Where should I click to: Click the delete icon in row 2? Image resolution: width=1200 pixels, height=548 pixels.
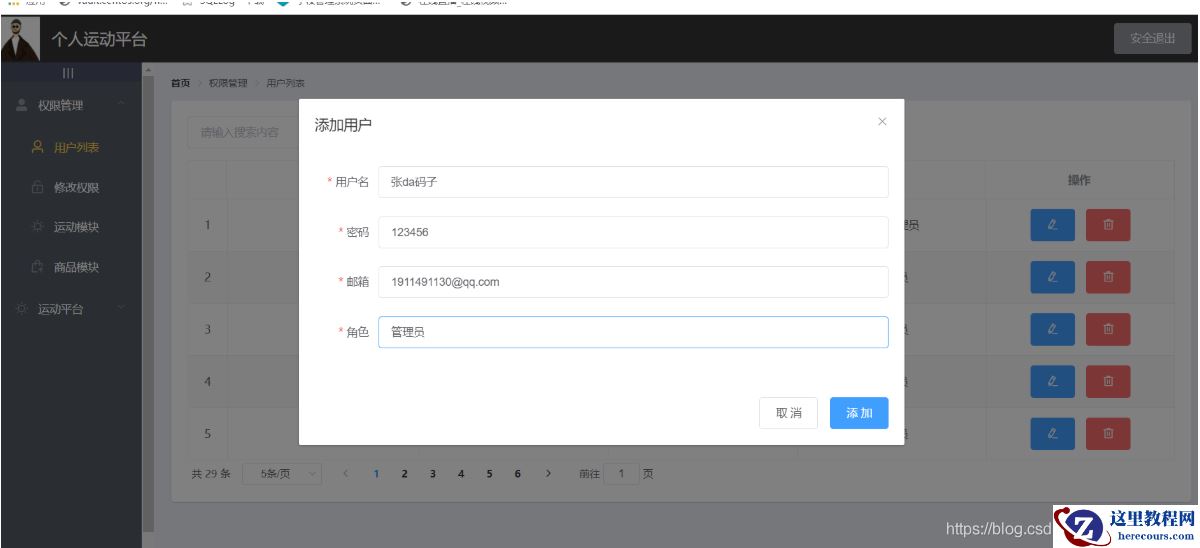(x=1108, y=277)
